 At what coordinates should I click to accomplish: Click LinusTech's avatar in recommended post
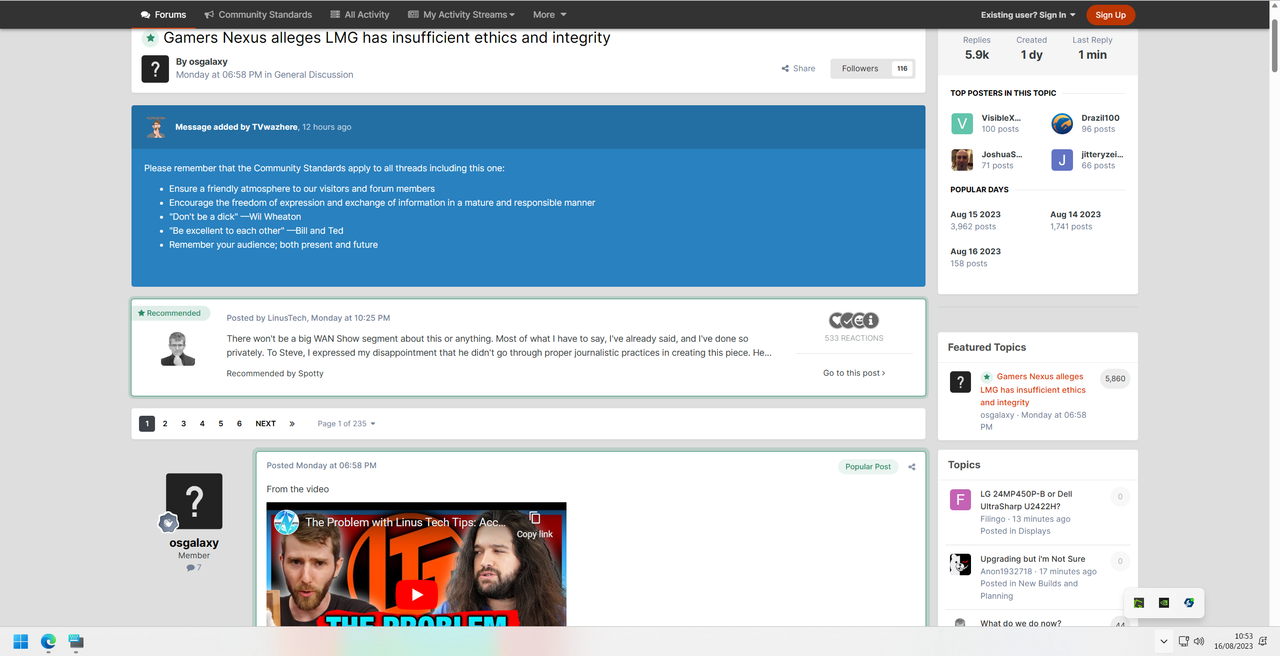[x=178, y=348]
